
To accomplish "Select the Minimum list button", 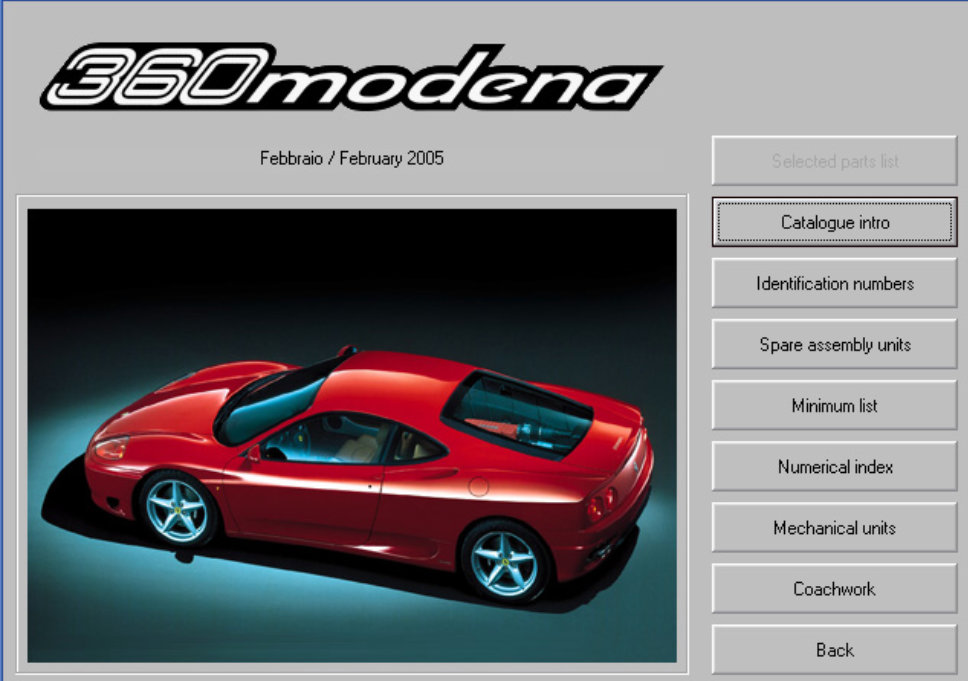I will click(834, 406).
